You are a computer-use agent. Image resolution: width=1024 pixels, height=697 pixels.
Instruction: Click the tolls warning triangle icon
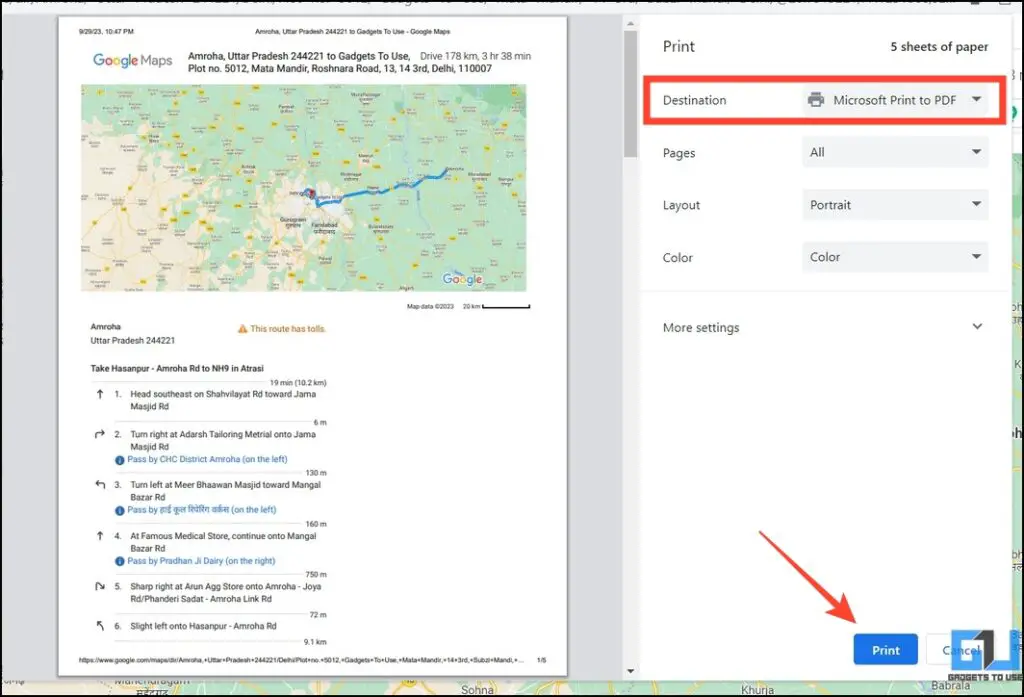click(x=243, y=327)
